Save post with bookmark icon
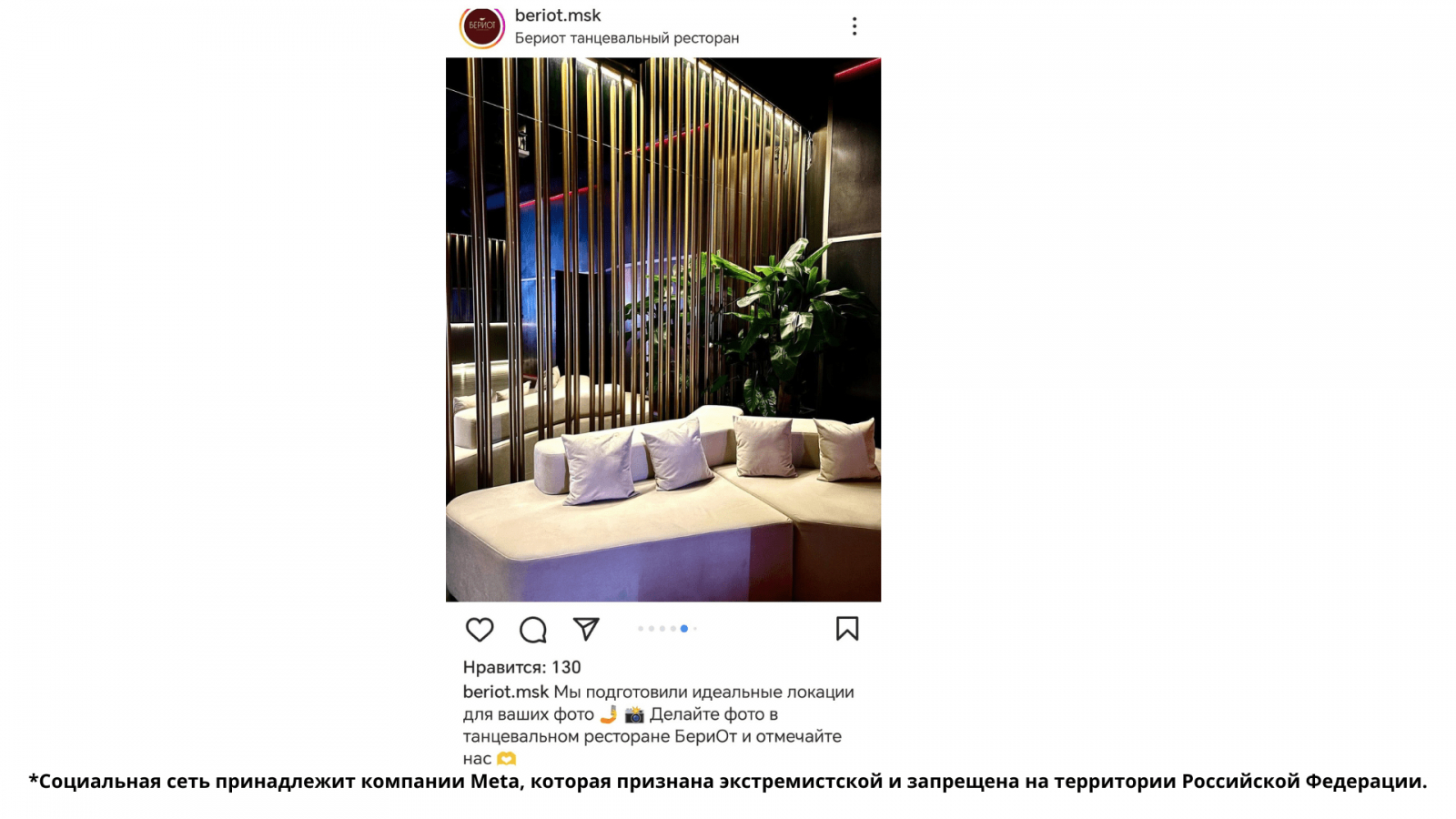 [x=847, y=629]
